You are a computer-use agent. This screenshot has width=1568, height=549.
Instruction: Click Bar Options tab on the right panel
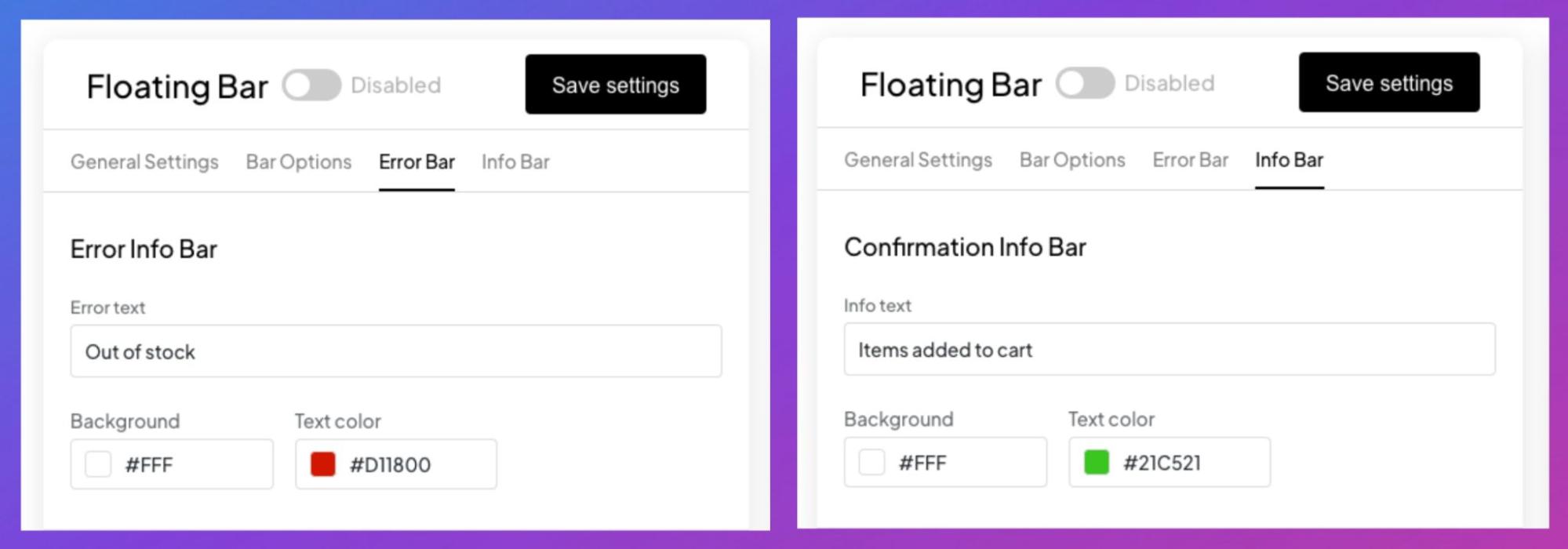pos(1072,160)
